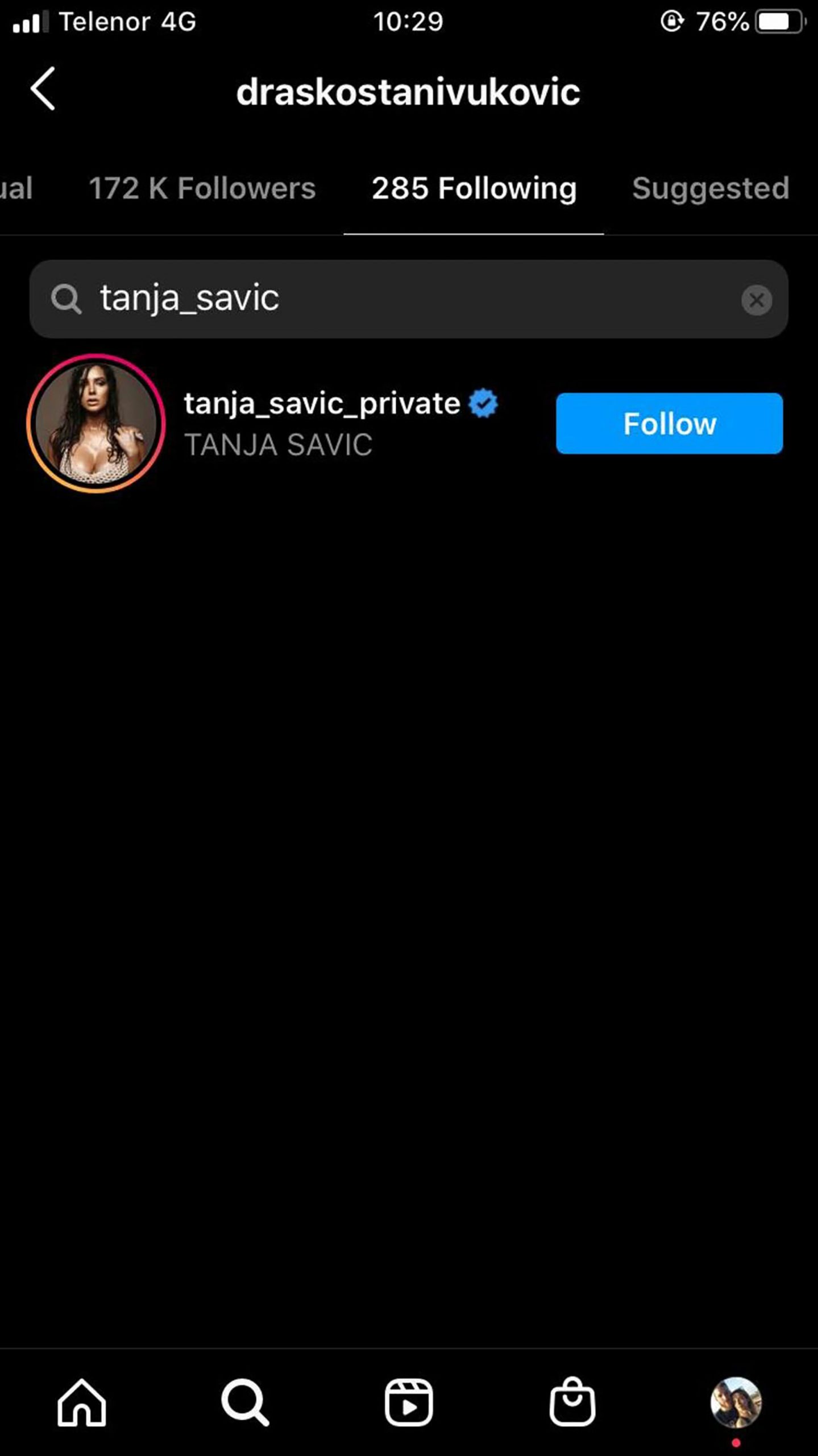Open the Shop bag icon
Image resolution: width=818 pixels, height=1456 pixels.
coord(572,1401)
